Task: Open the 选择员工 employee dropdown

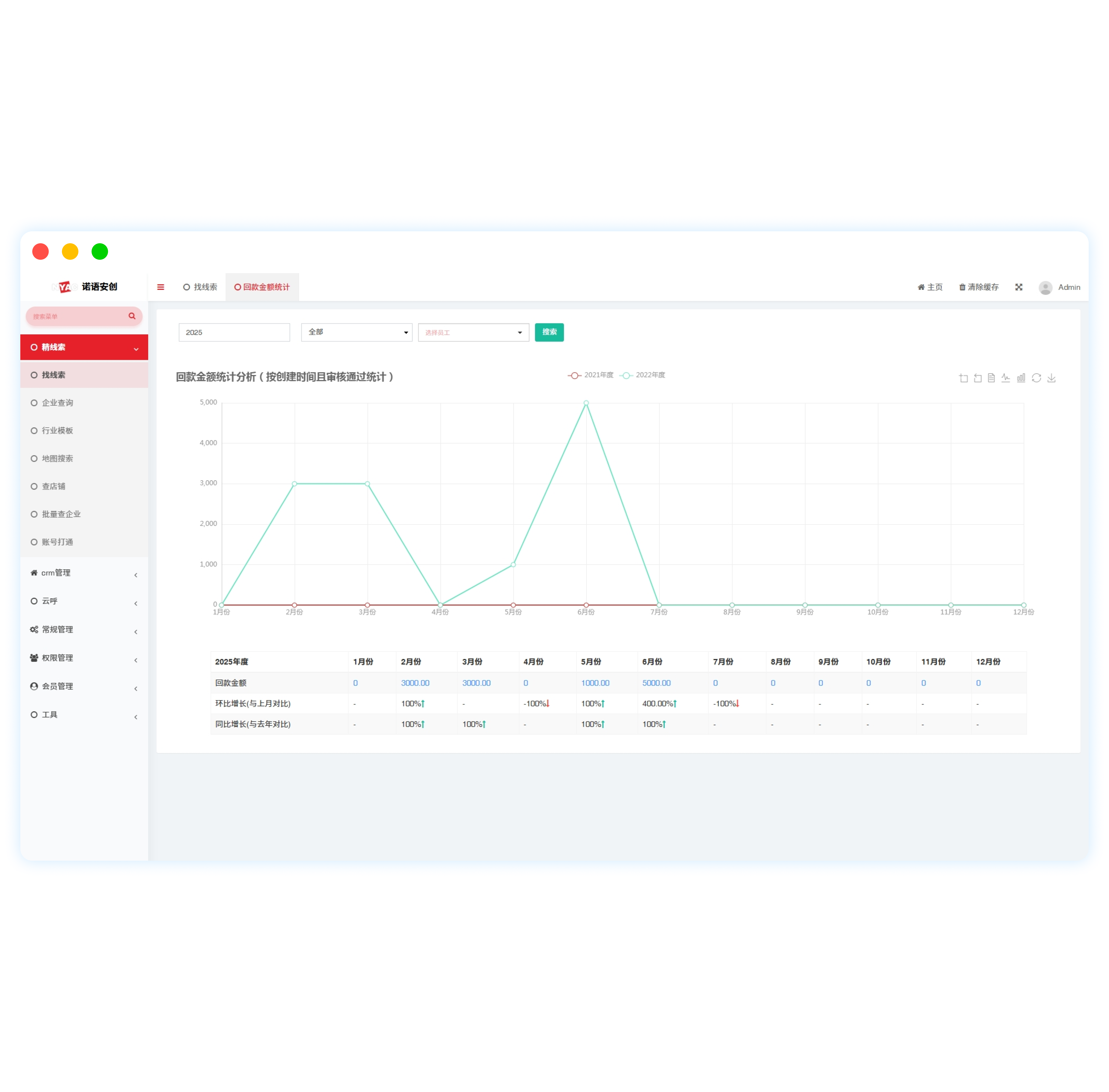Action: tap(473, 332)
